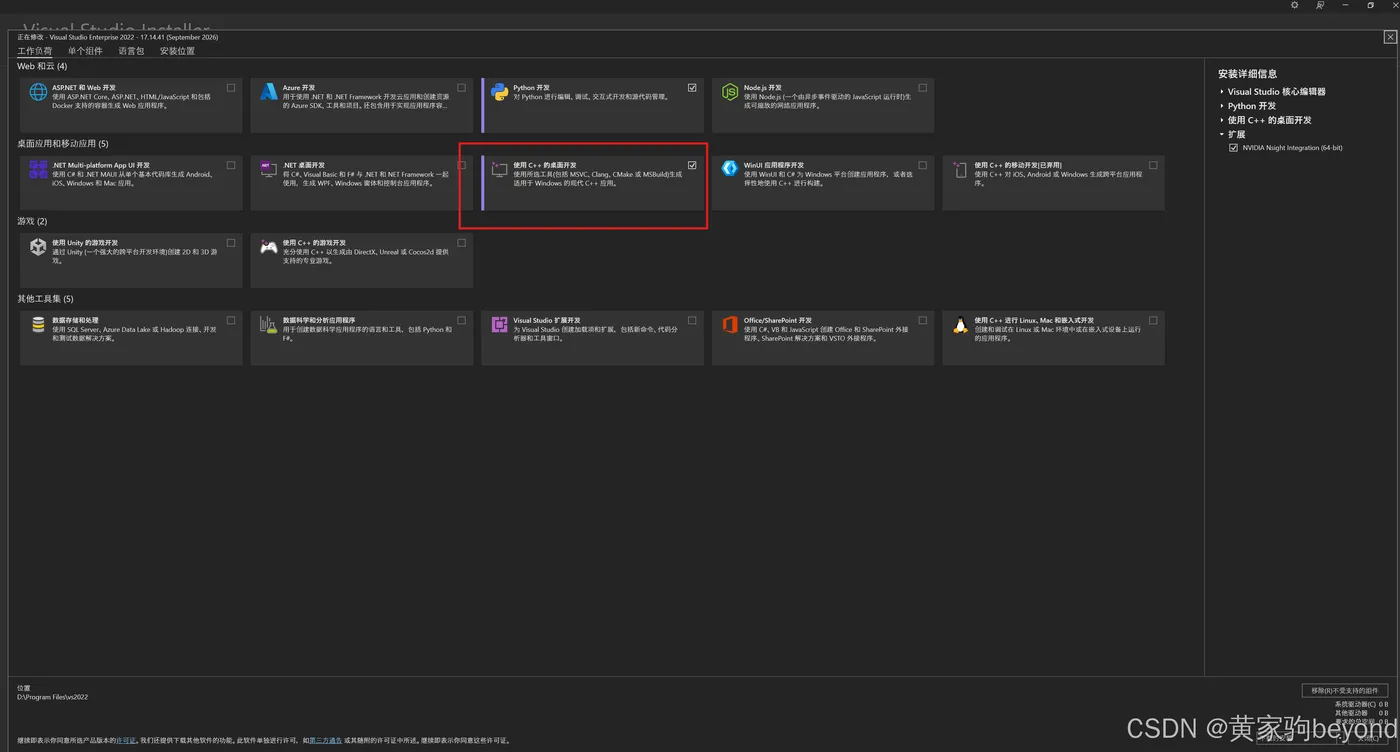This screenshot has width=1400, height=752.
Task: Click the Azure development workload icon
Action: (268, 92)
